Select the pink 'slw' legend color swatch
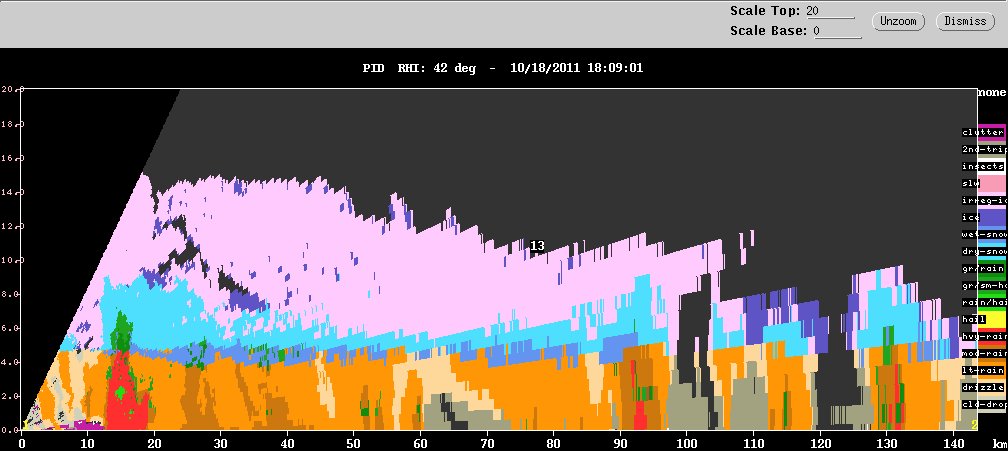 [x=992, y=184]
